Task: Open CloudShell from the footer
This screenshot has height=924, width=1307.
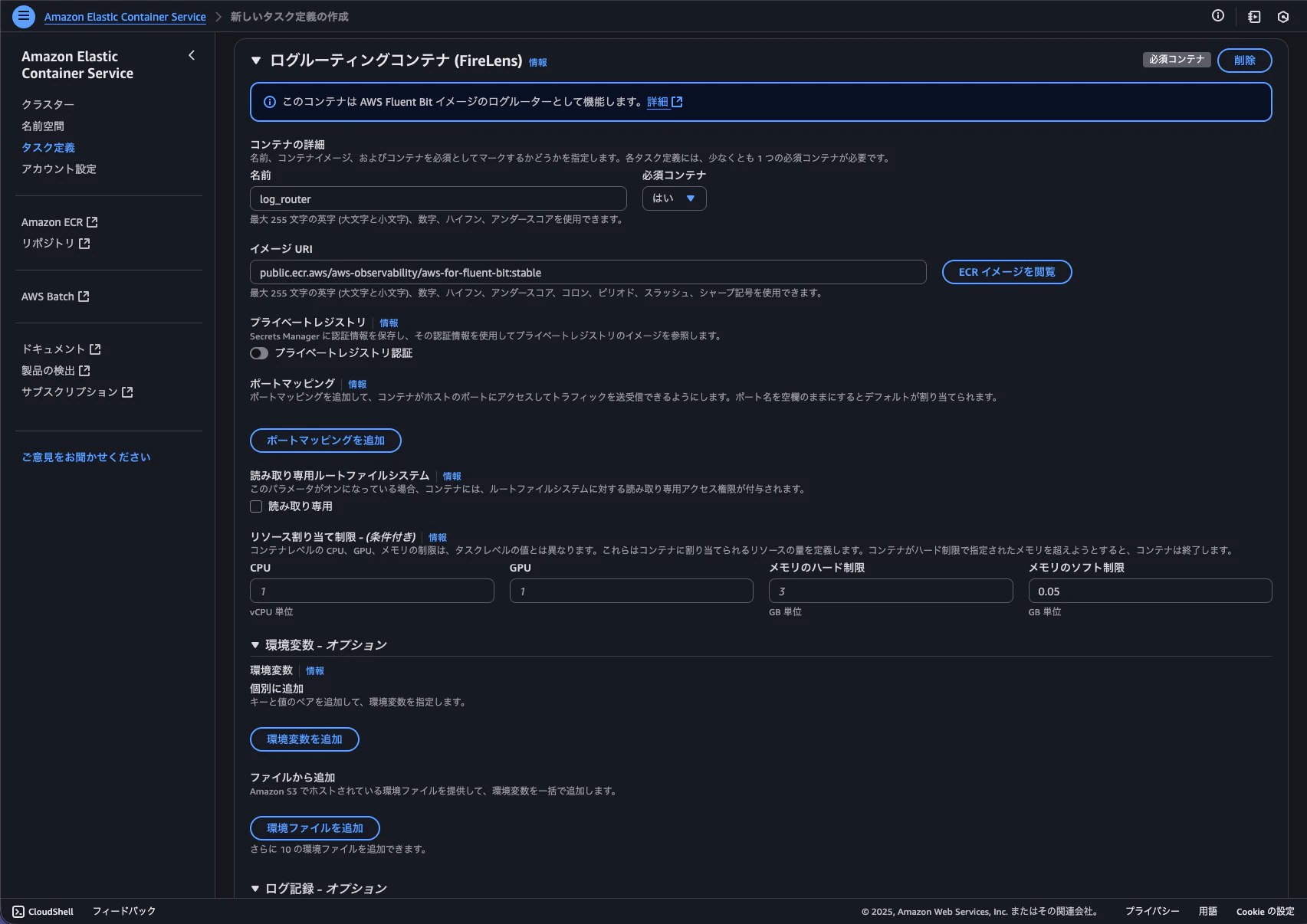Action: 51,912
